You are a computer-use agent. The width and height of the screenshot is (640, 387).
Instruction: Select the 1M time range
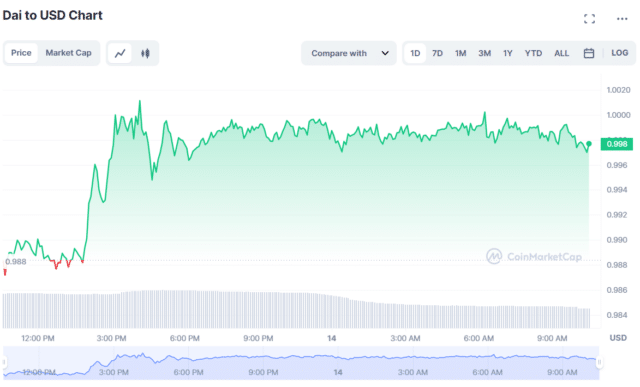pos(460,53)
